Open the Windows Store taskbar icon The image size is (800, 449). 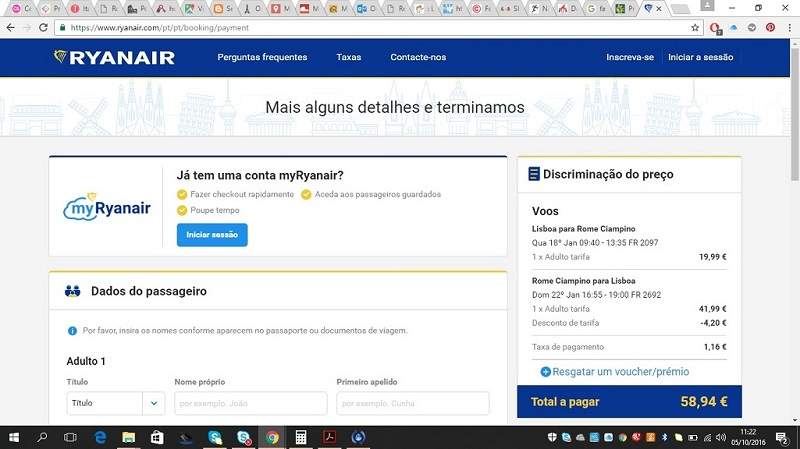point(157,437)
